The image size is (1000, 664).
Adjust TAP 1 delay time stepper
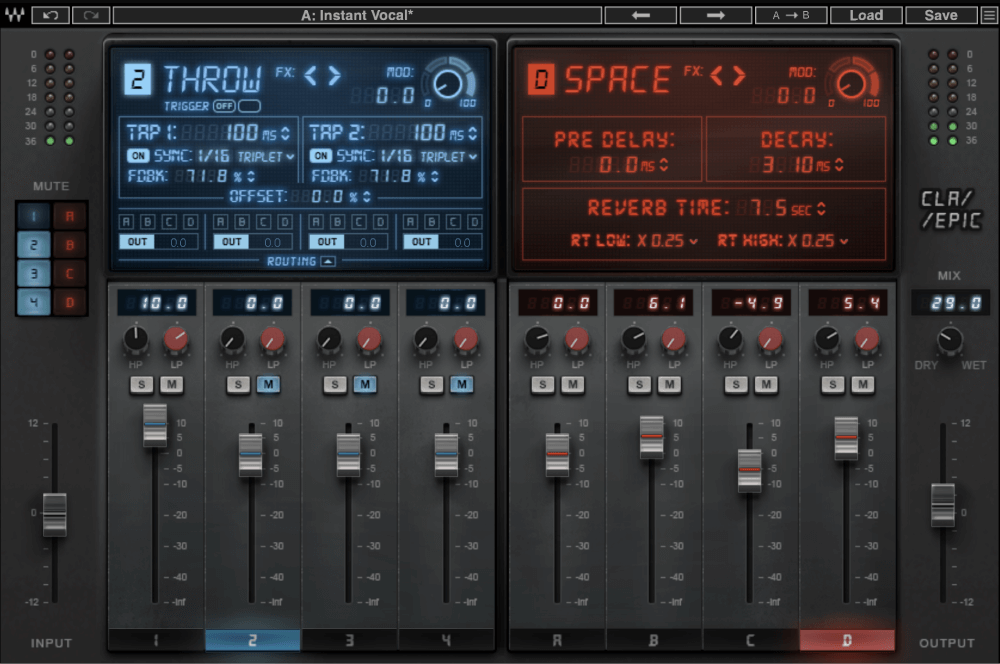(285, 133)
